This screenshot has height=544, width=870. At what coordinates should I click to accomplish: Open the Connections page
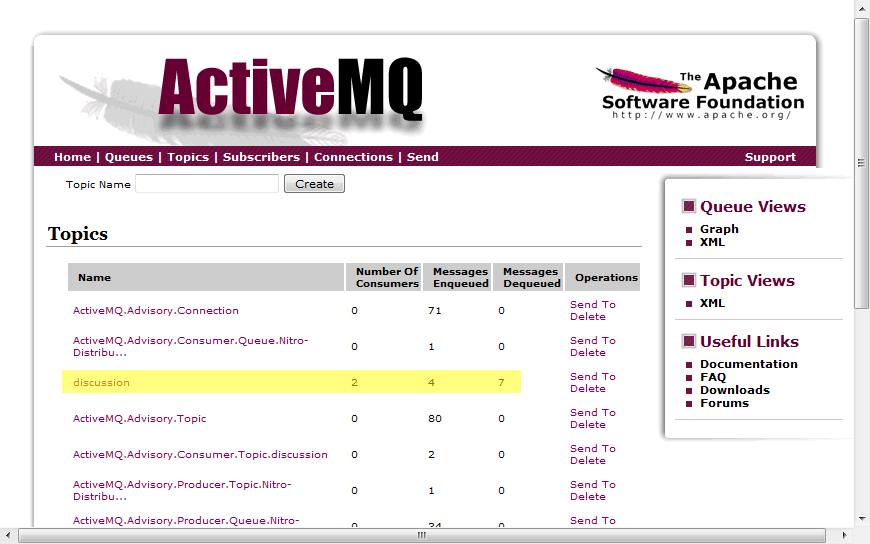(353, 157)
